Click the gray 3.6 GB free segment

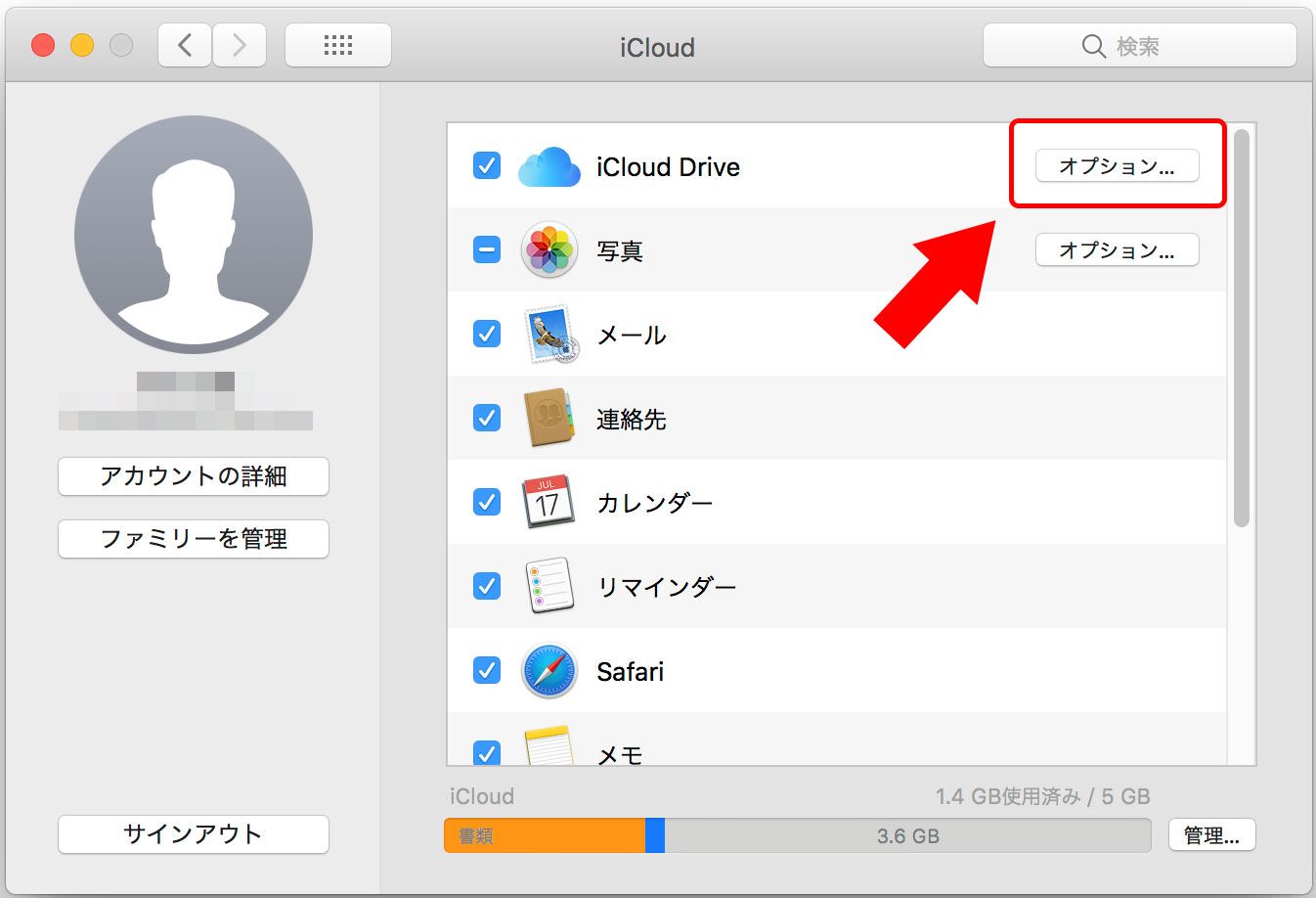click(x=907, y=835)
